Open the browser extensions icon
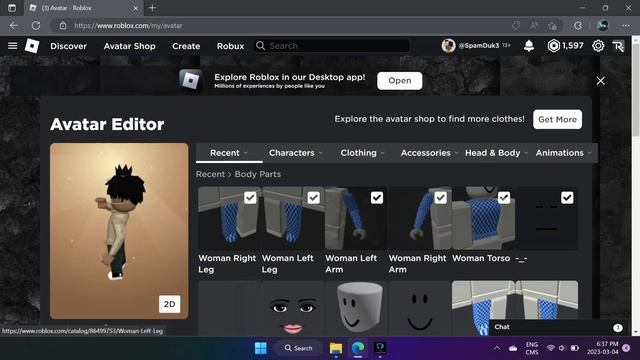The height and width of the screenshot is (360, 640). point(578,25)
